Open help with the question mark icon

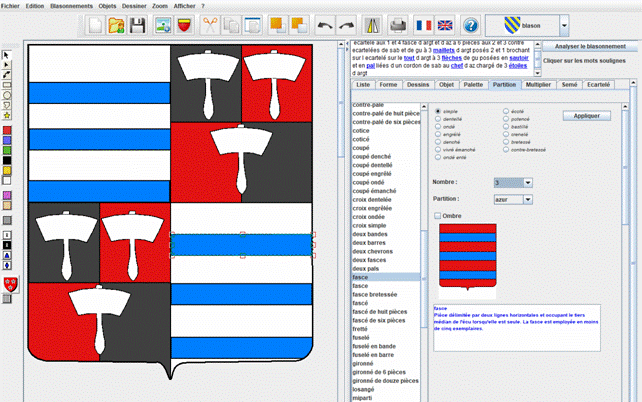tap(470, 24)
